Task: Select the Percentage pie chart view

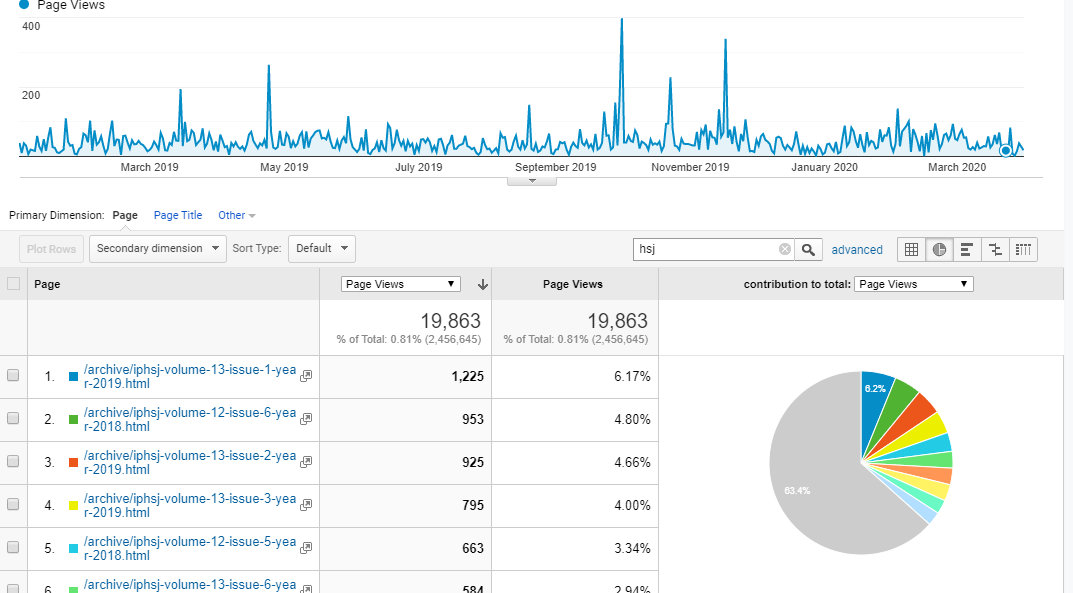Action: 939,249
